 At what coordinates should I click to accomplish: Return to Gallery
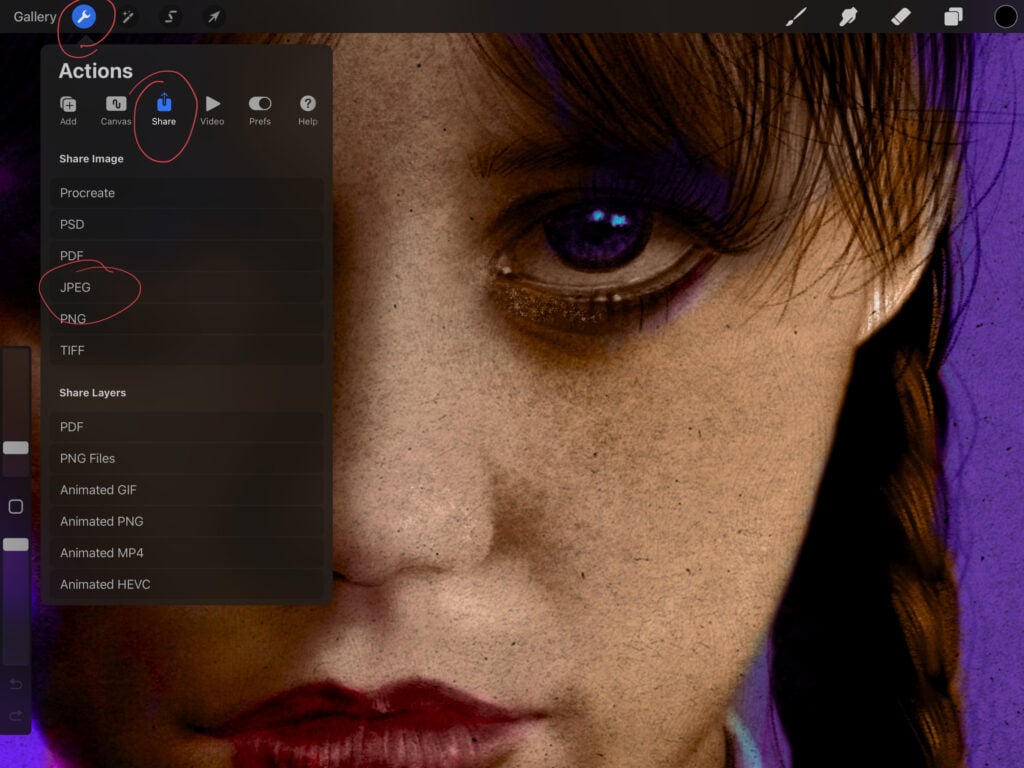coord(35,17)
